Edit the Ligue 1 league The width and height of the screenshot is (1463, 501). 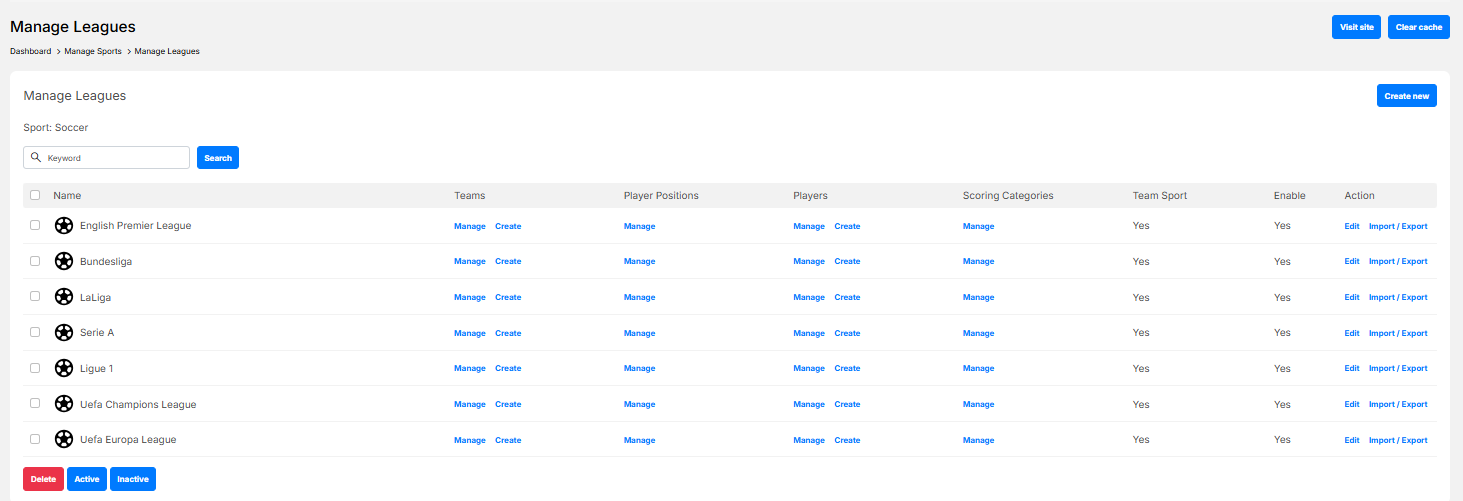point(1351,369)
